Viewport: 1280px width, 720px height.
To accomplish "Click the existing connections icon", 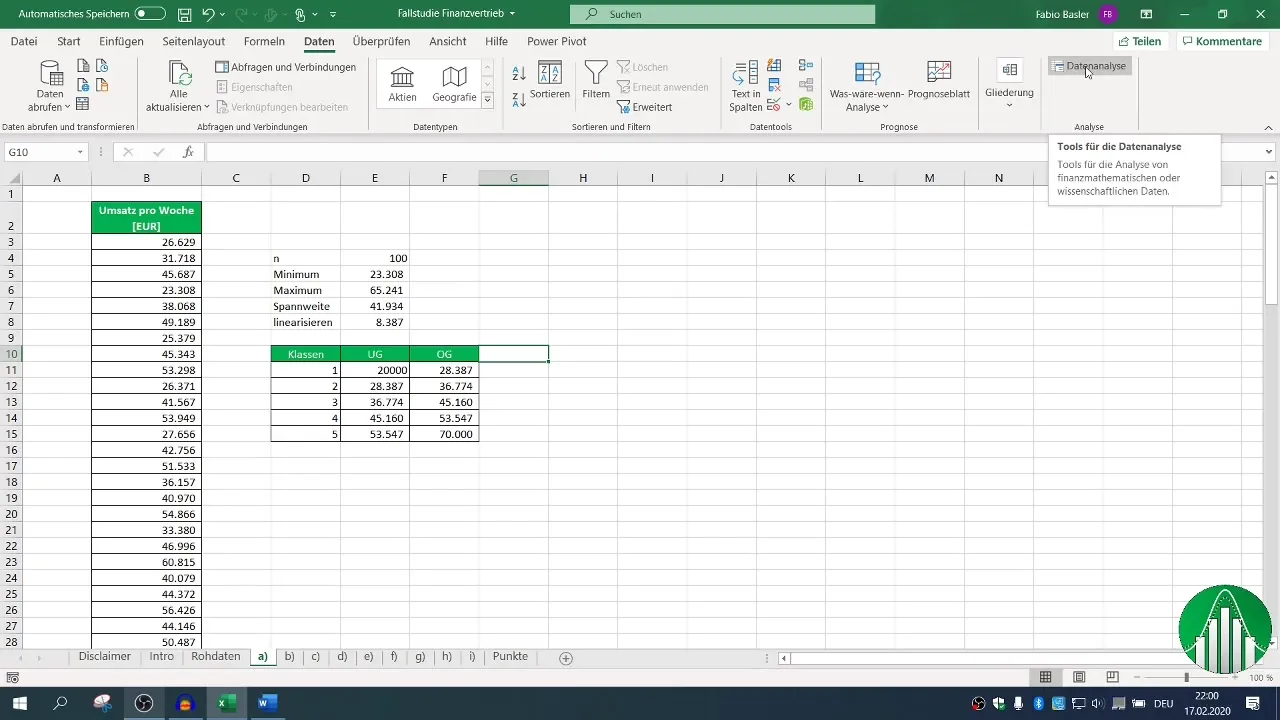I will (101, 85).
